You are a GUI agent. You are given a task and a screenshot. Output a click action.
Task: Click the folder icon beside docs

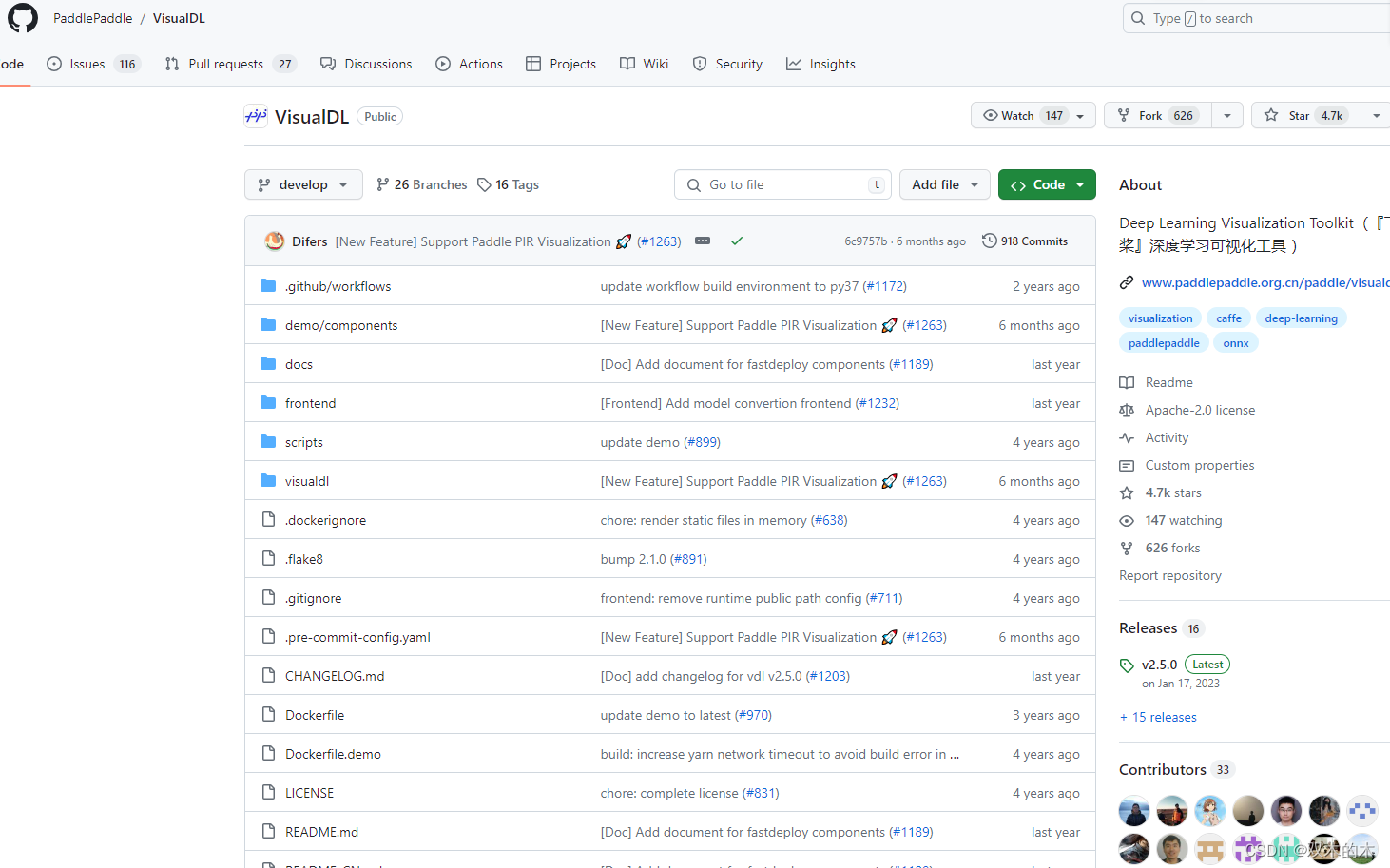pos(268,363)
